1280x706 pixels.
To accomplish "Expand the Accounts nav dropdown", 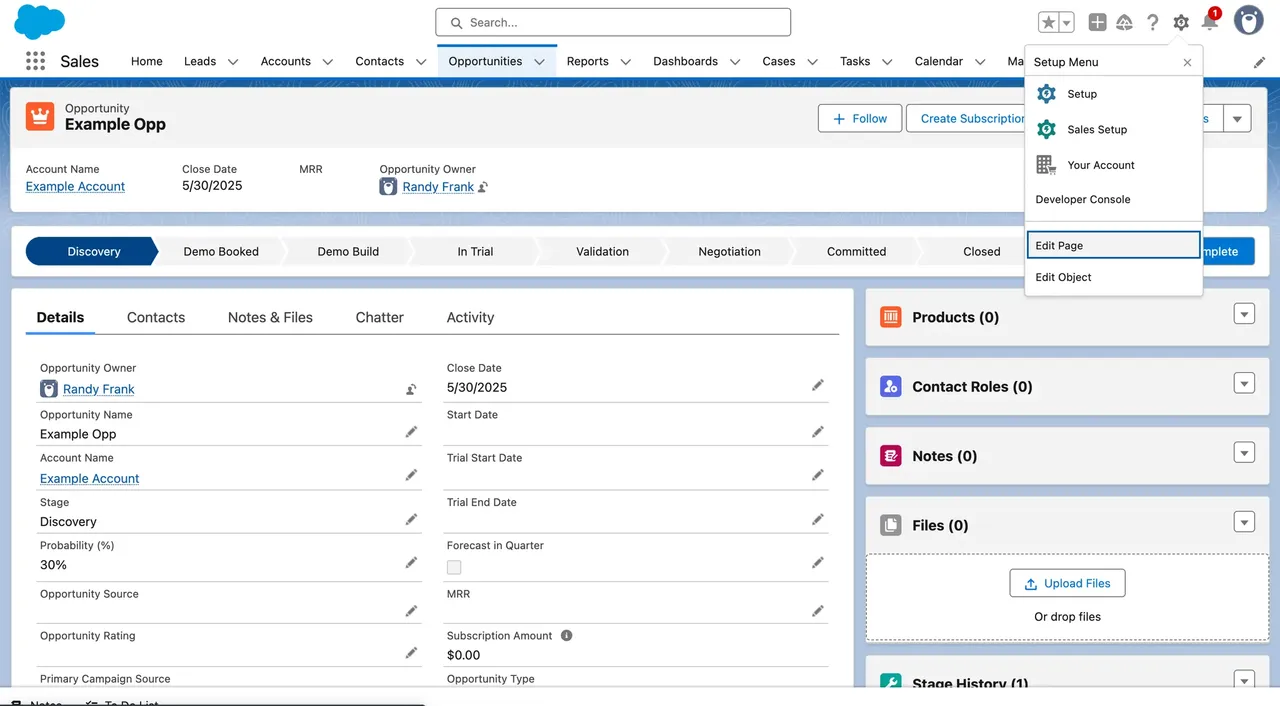I will click(327, 62).
